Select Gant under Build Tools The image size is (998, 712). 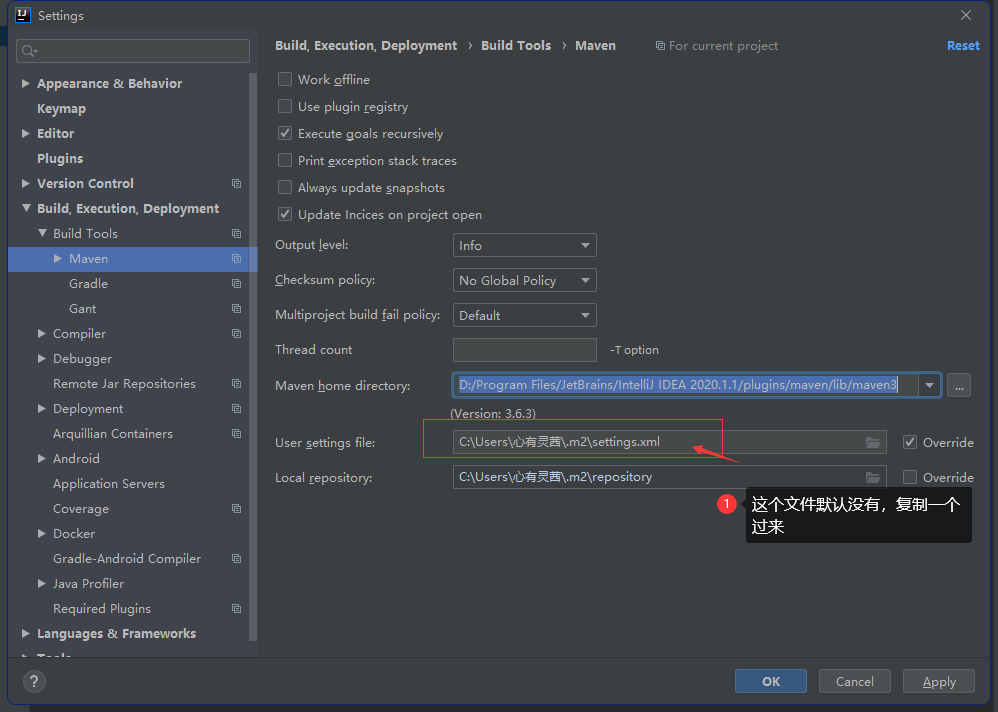(x=83, y=309)
